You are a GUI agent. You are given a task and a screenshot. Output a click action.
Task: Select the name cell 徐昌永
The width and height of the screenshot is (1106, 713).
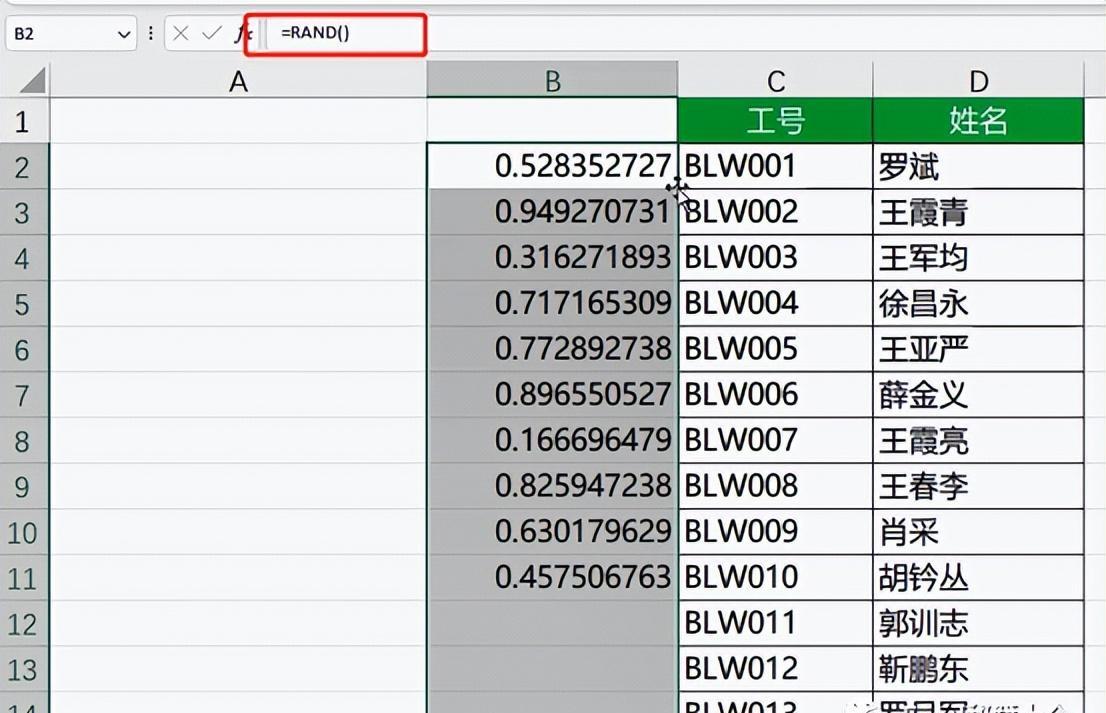click(978, 303)
